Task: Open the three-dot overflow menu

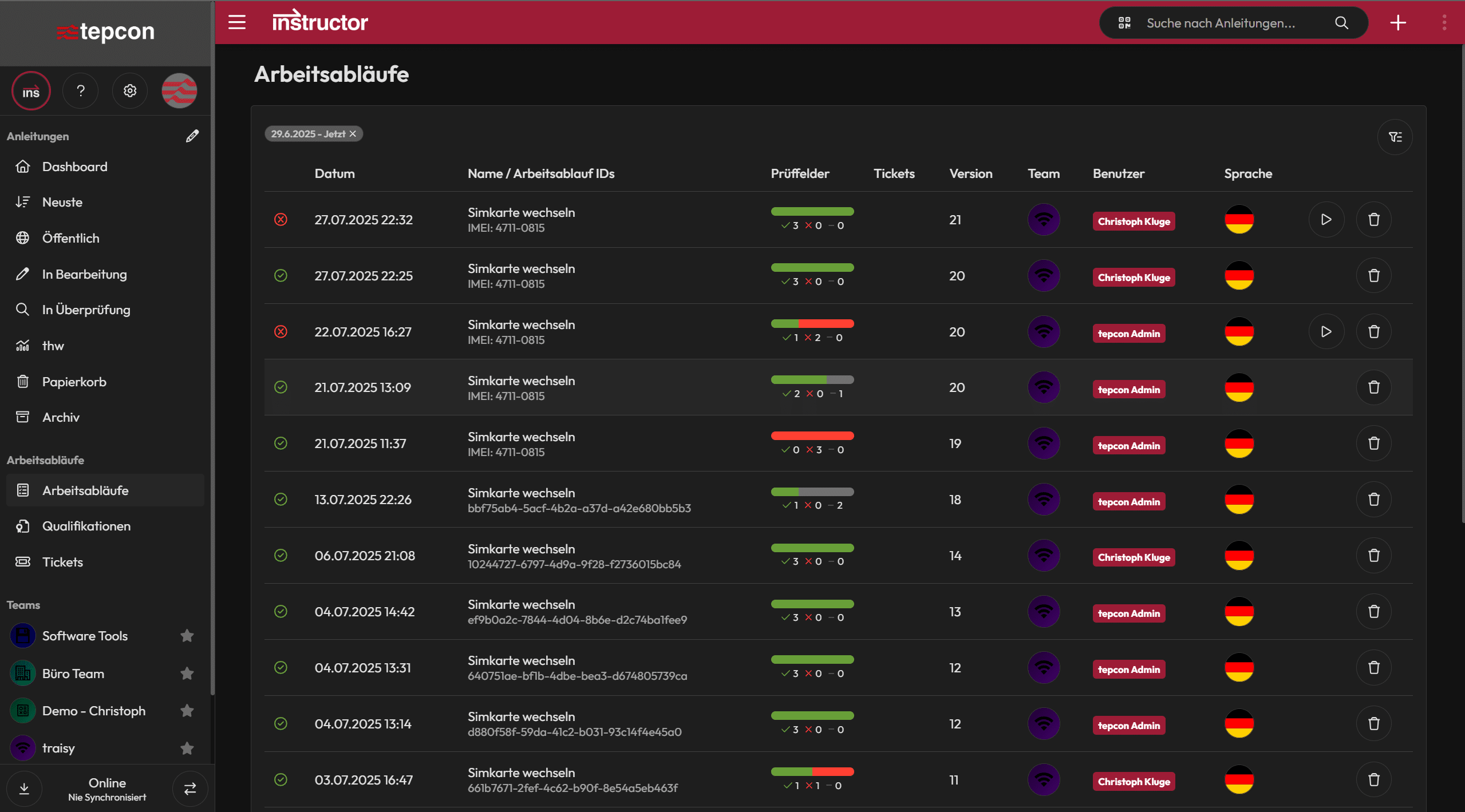Action: pyautogui.click(x=1444, y=23)
